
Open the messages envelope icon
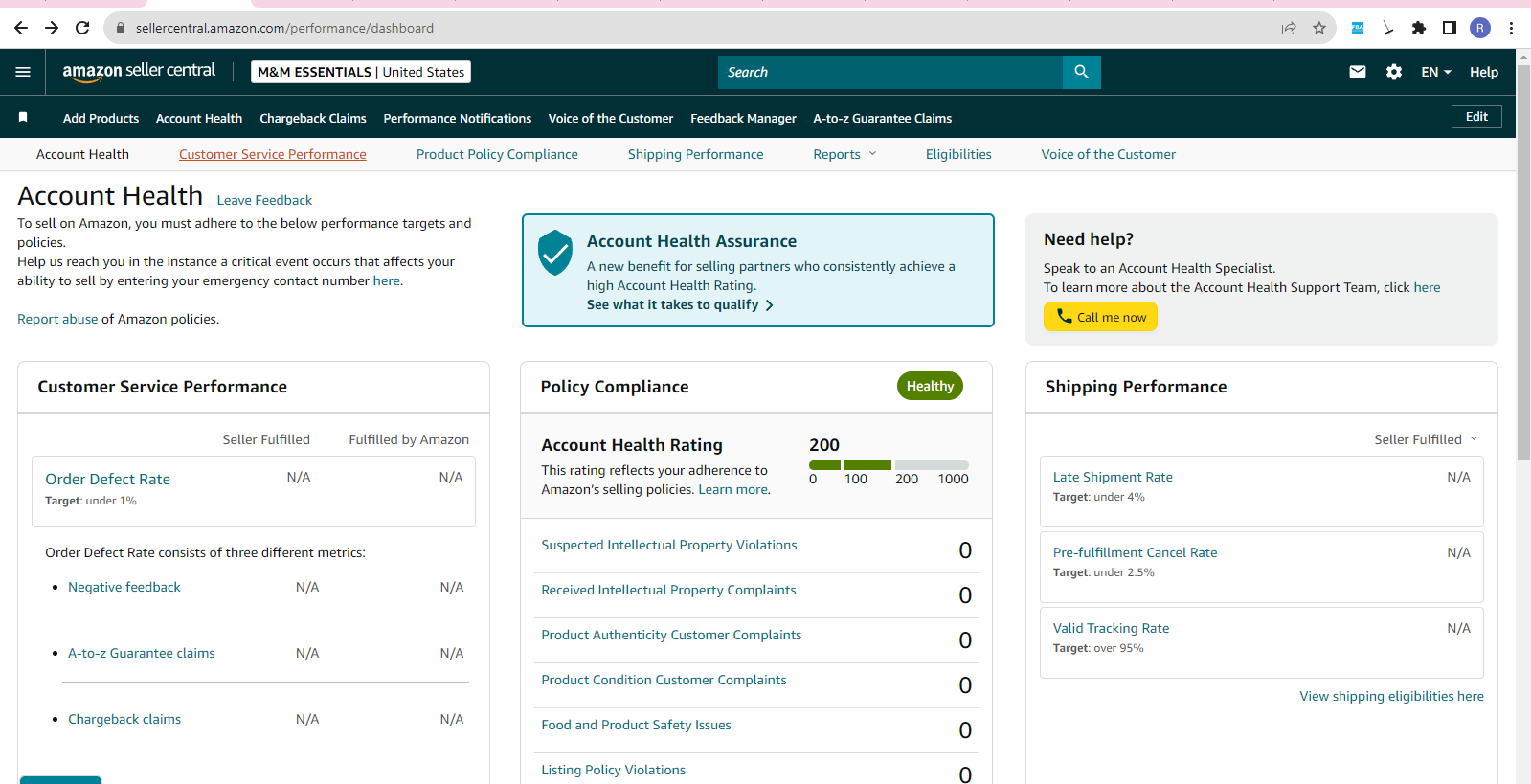coord(1358,72)
